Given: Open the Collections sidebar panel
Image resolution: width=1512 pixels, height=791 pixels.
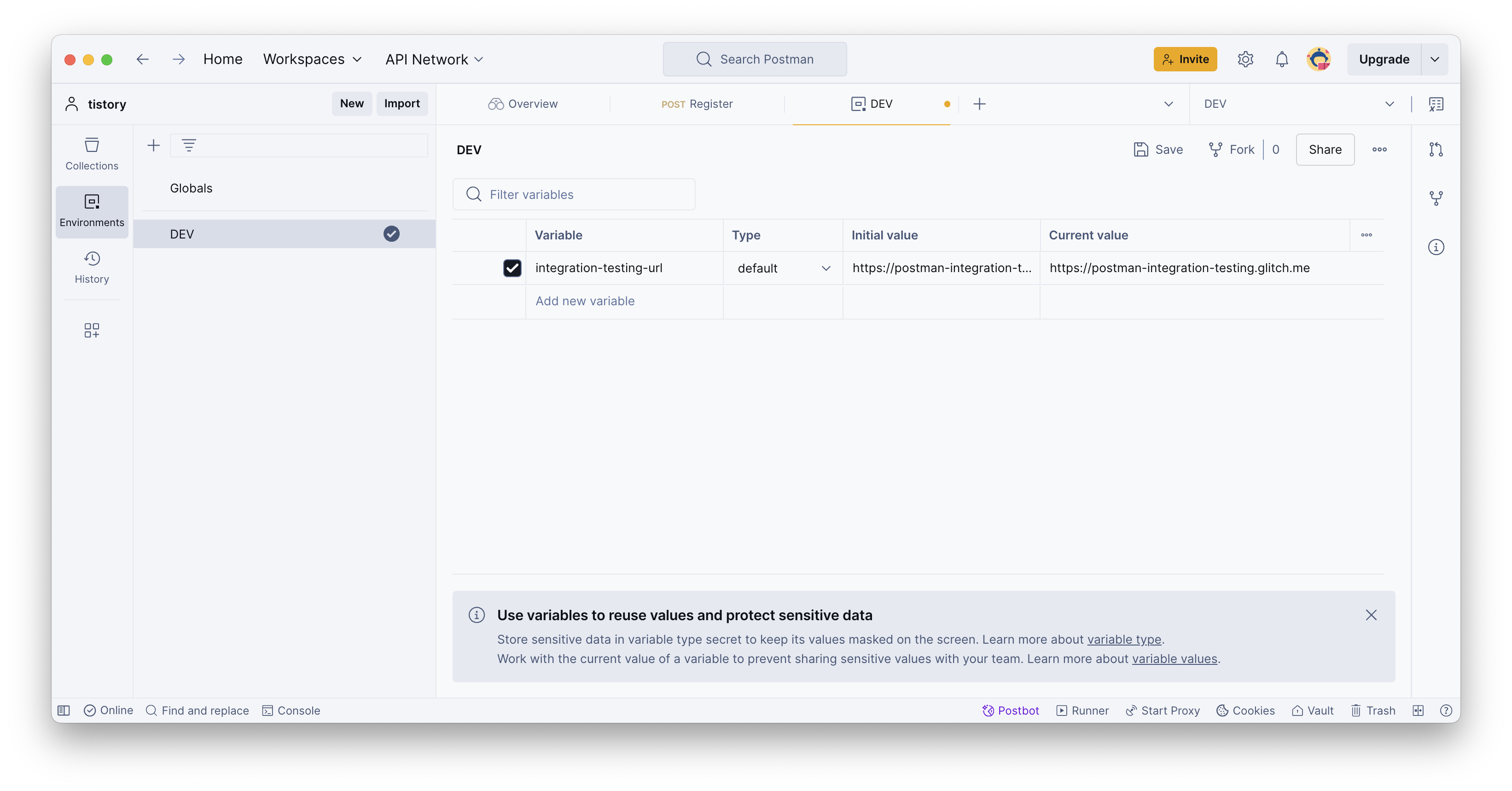Looking at the screenshot, I should [x=92, y=154].
